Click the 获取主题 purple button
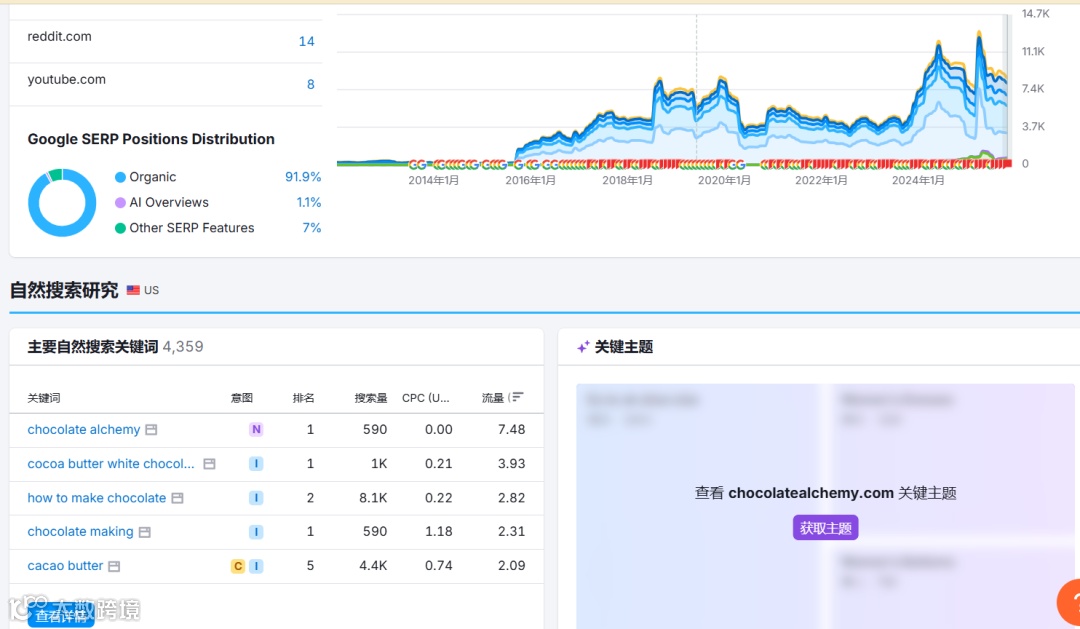Screen dimensions: 1080x629 tap(825, 528)
